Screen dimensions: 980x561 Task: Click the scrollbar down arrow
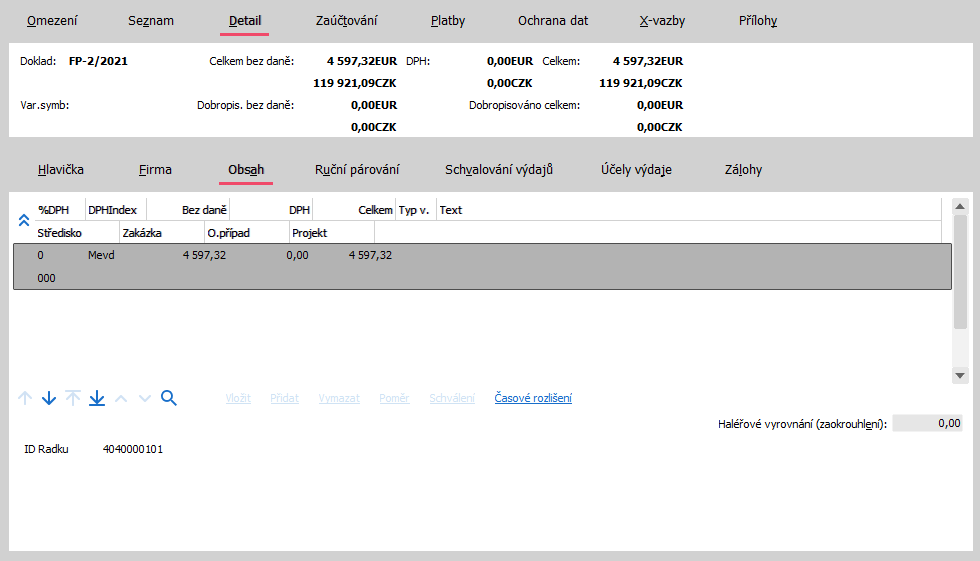[x=960, y=375]
